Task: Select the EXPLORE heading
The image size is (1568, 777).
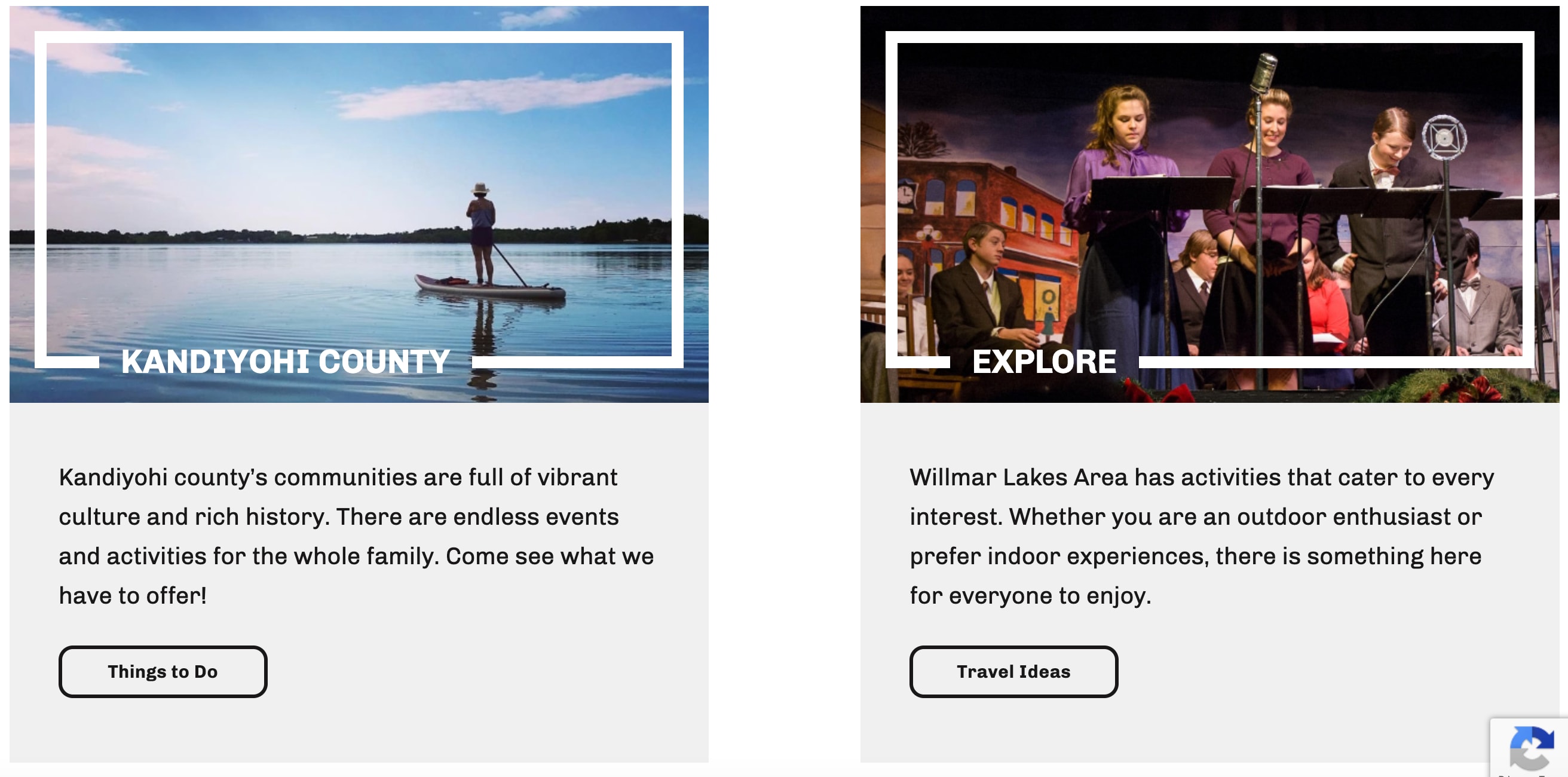Action: pos(1044,362)
